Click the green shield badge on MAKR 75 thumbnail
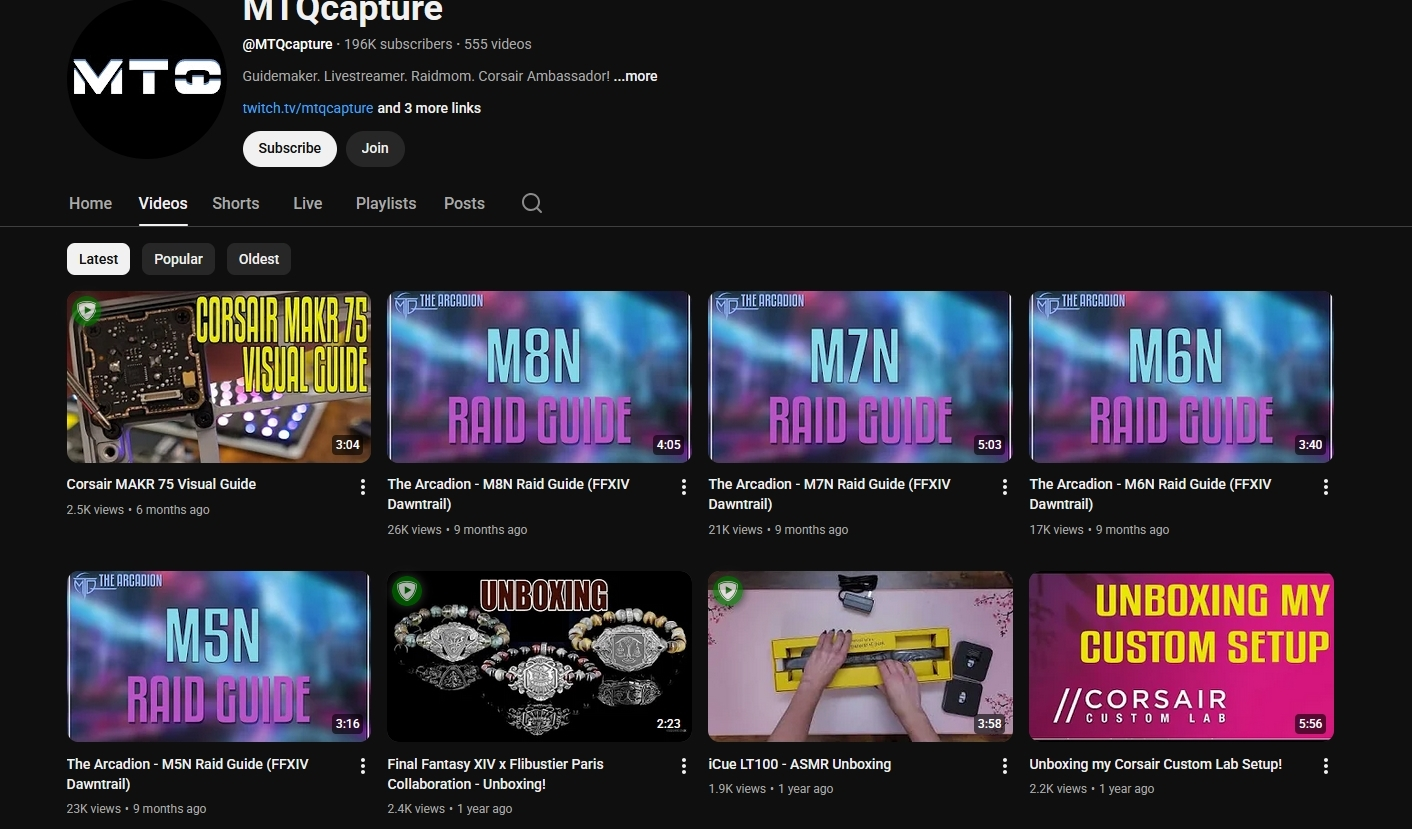Viewport: 1412px width, 829px height. pos(87,311)
